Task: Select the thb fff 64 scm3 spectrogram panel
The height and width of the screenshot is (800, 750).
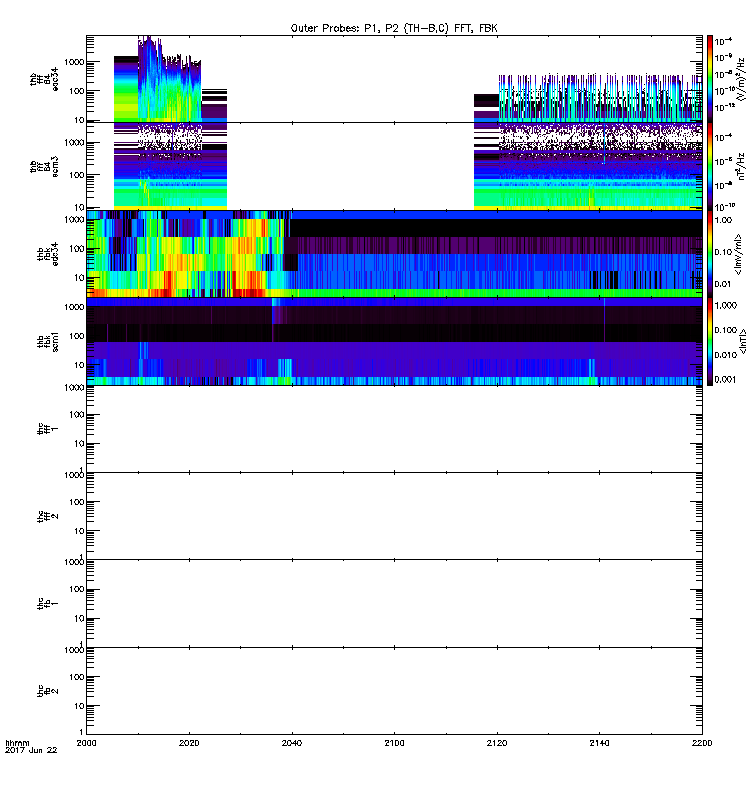Action: tap(394, 166)
